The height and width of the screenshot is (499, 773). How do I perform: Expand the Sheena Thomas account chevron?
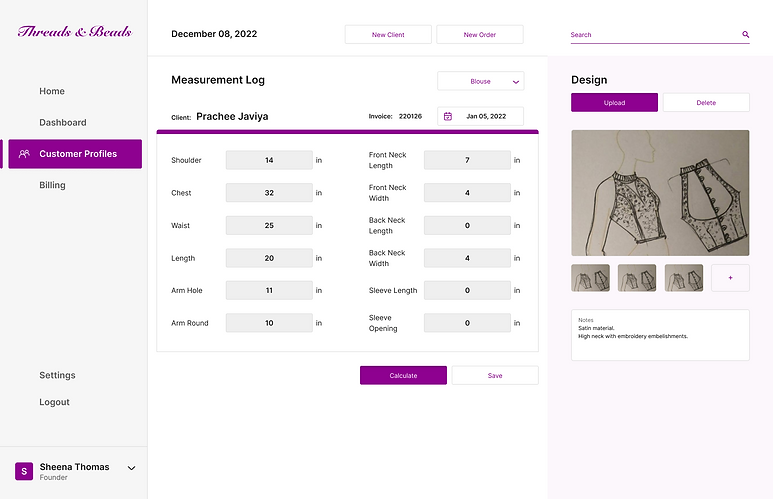tap(132, 468)
